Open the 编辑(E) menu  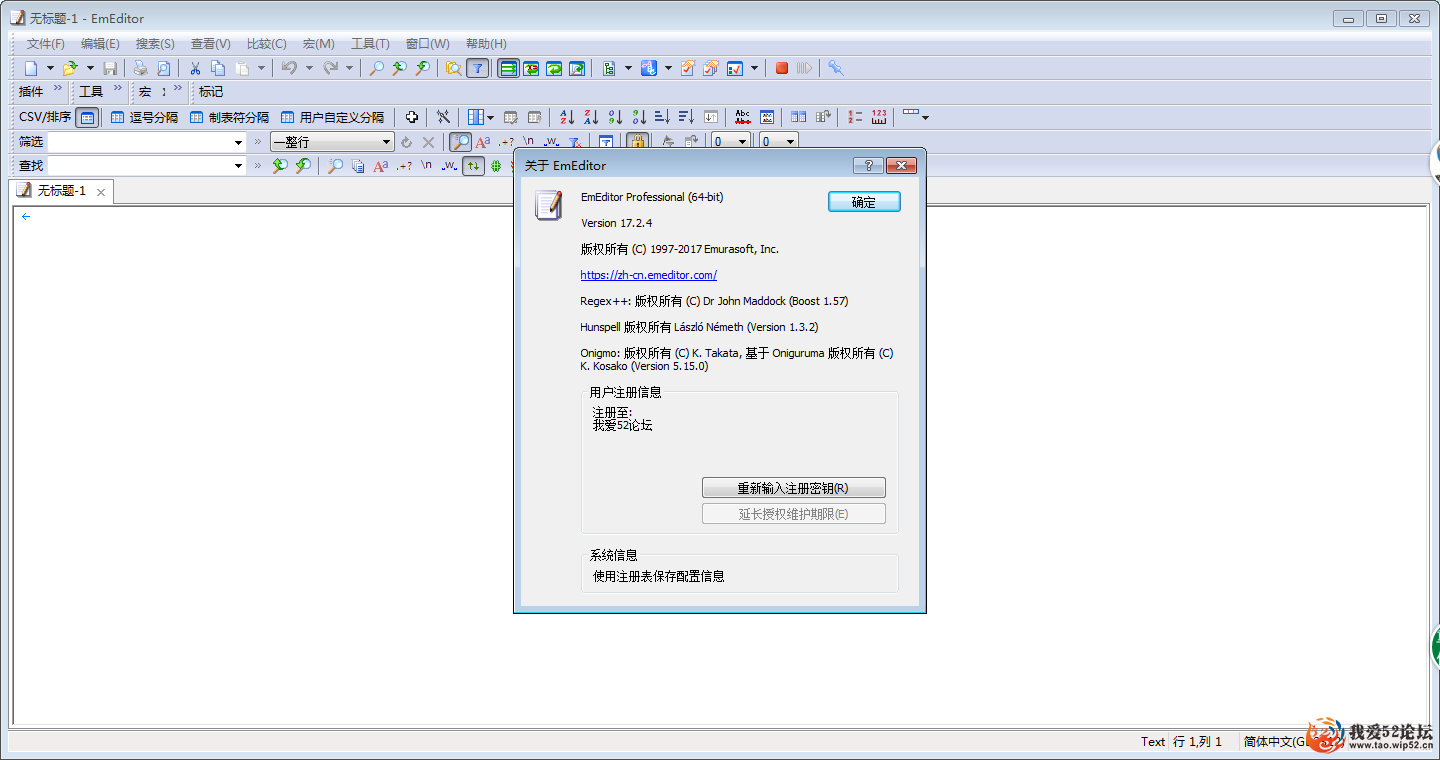tap(100, 44)
